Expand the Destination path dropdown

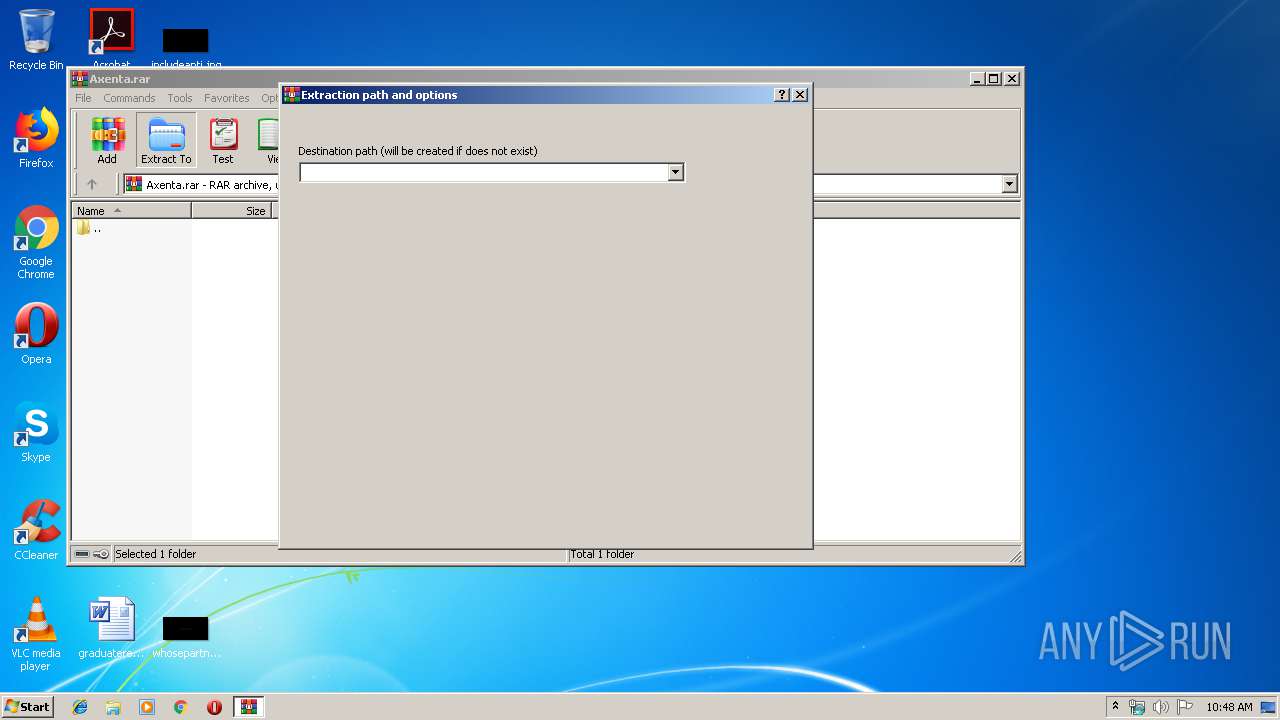click(x=675, y=172)
